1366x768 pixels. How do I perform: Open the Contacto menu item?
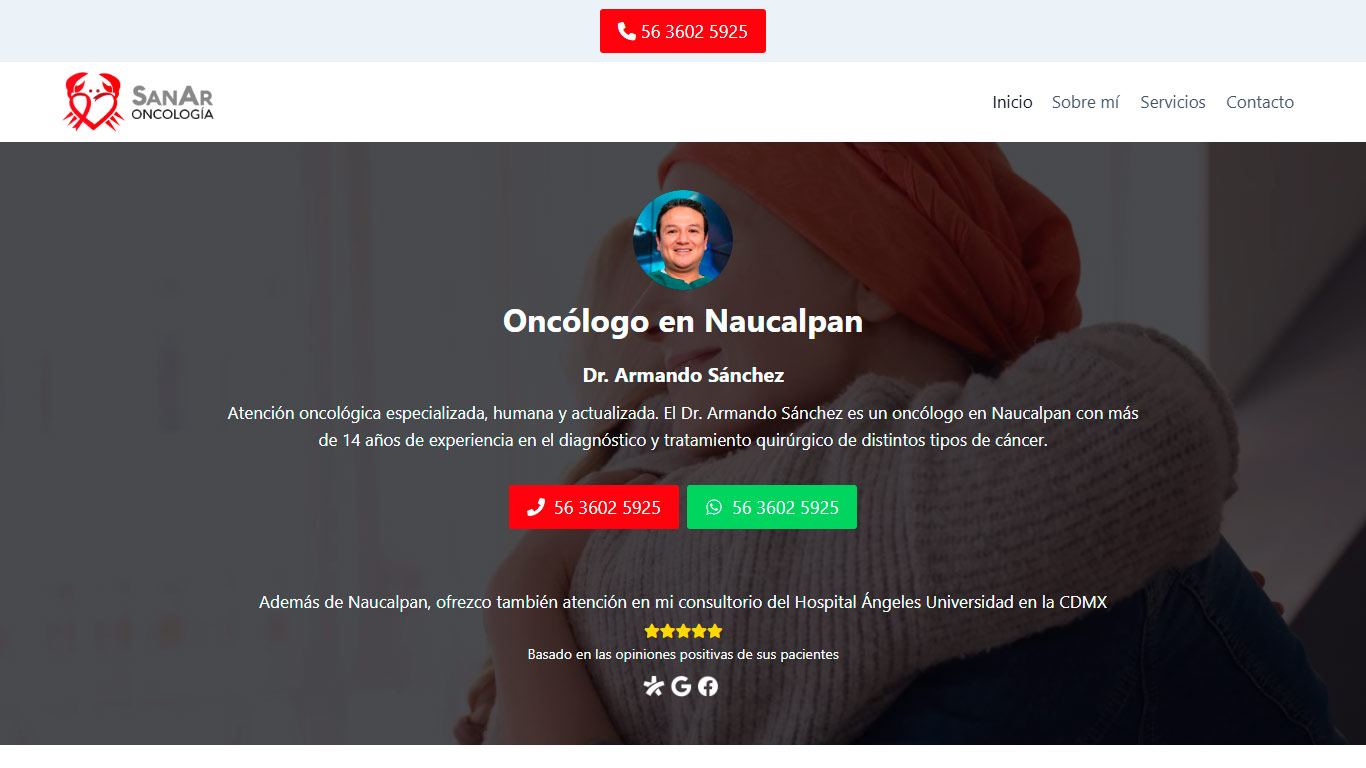point(1260,102)
